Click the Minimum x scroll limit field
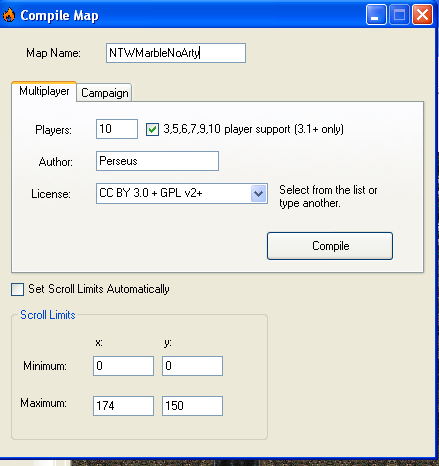Screen dimensions: 439x466 click(x=123, y=366)
